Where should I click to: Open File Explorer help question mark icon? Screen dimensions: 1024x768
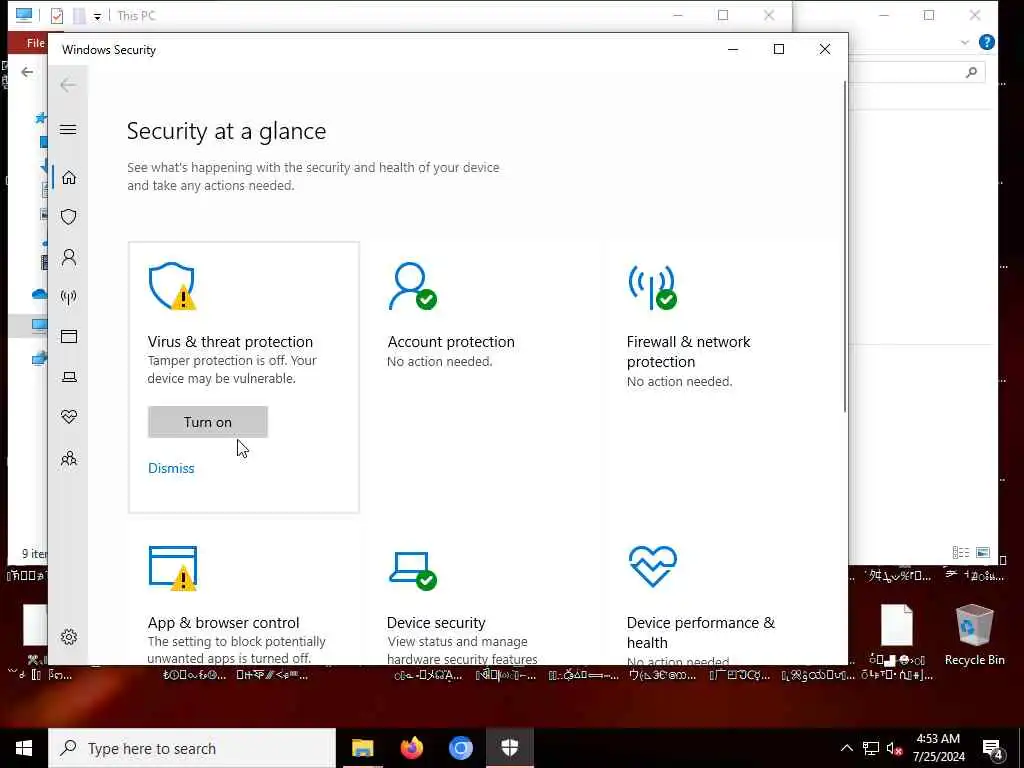coord(987,42)
